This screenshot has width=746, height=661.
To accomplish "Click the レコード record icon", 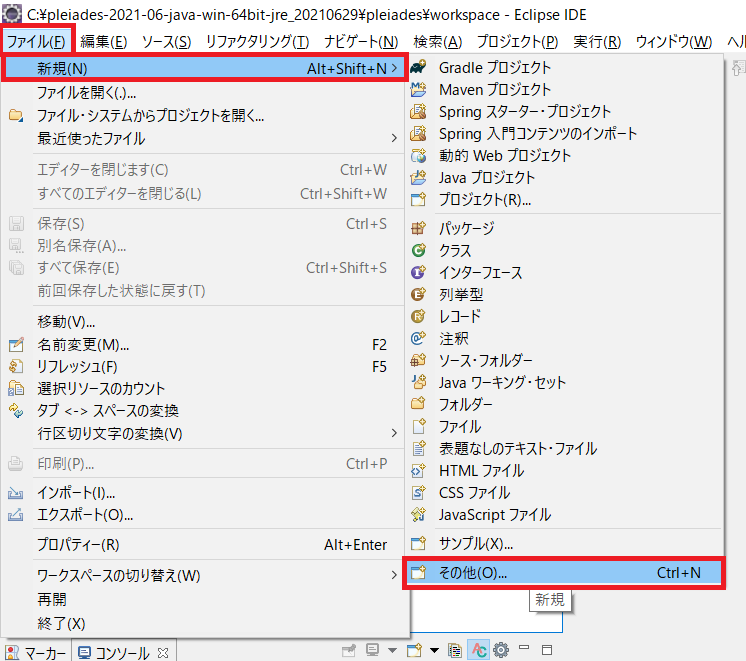I will [x=418, y=316].
